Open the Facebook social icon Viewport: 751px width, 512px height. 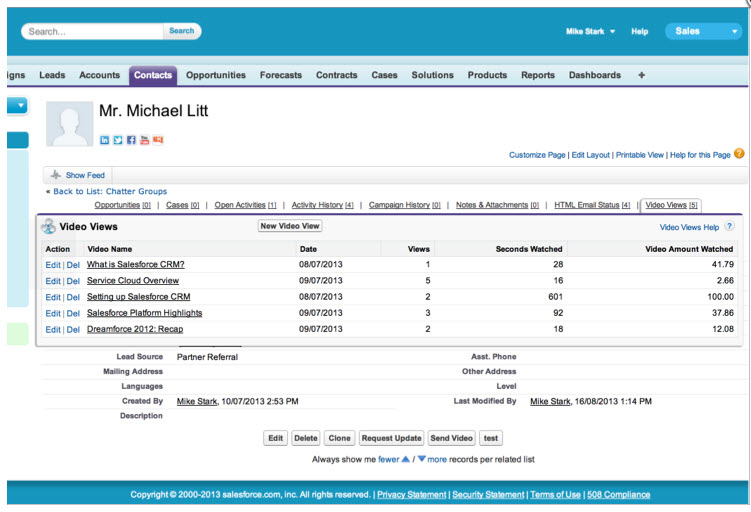click(131, 140)
